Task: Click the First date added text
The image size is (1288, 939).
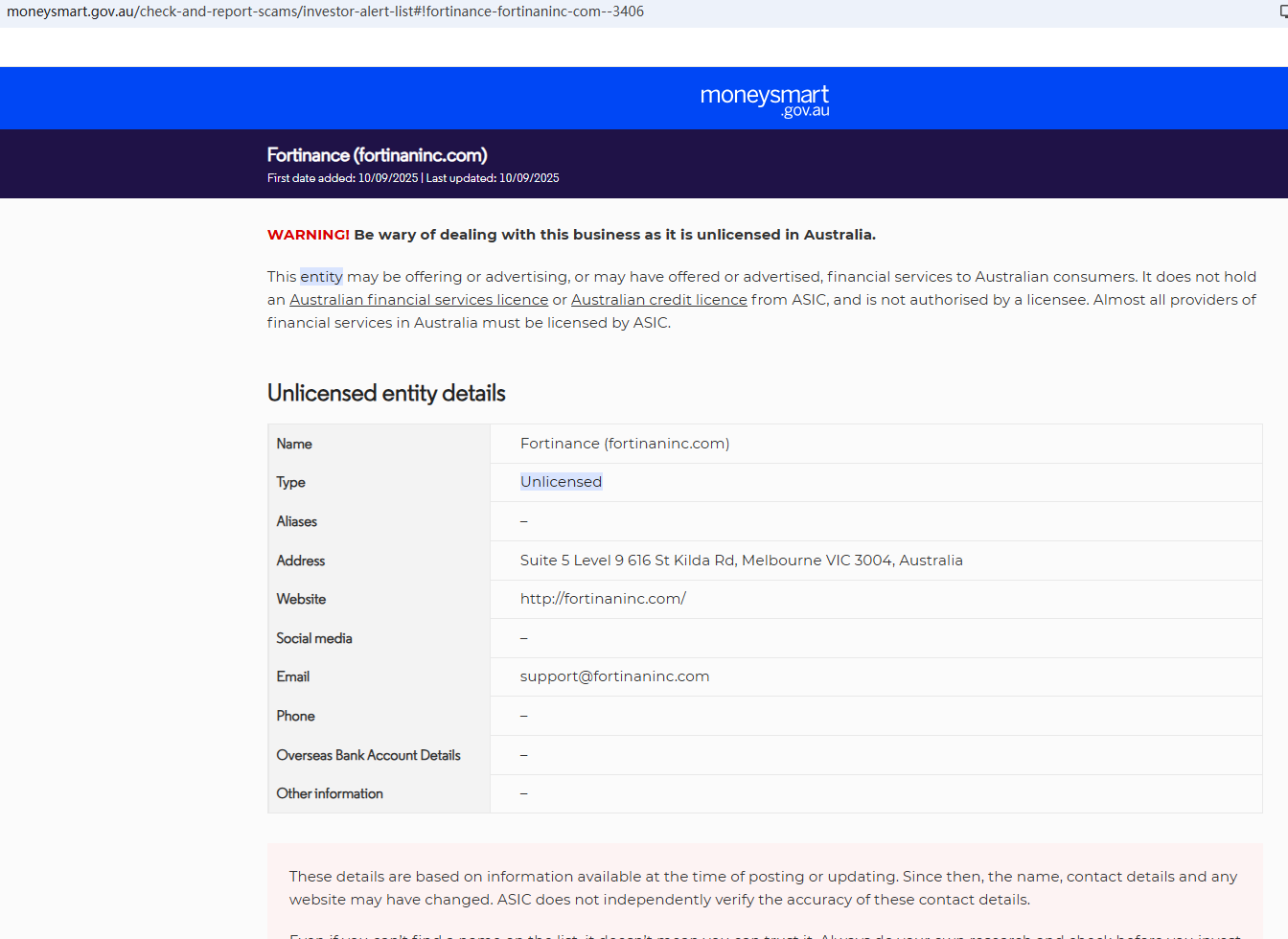Action: pos(342,178)
